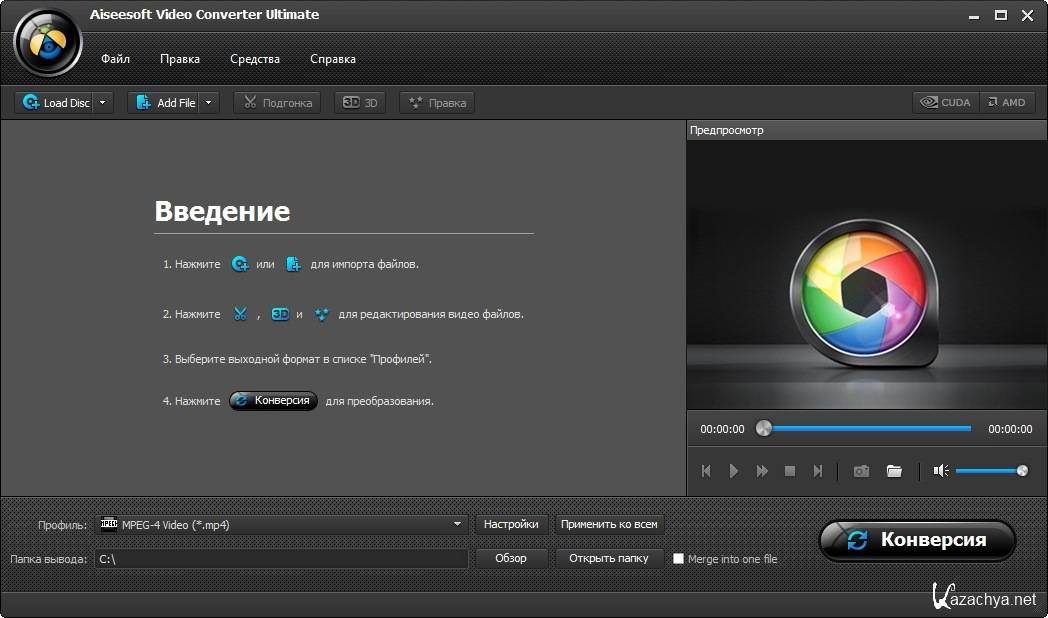Screen dimensions: 1048x618
Task: Click the volume slider track
Action: [985, 471]
